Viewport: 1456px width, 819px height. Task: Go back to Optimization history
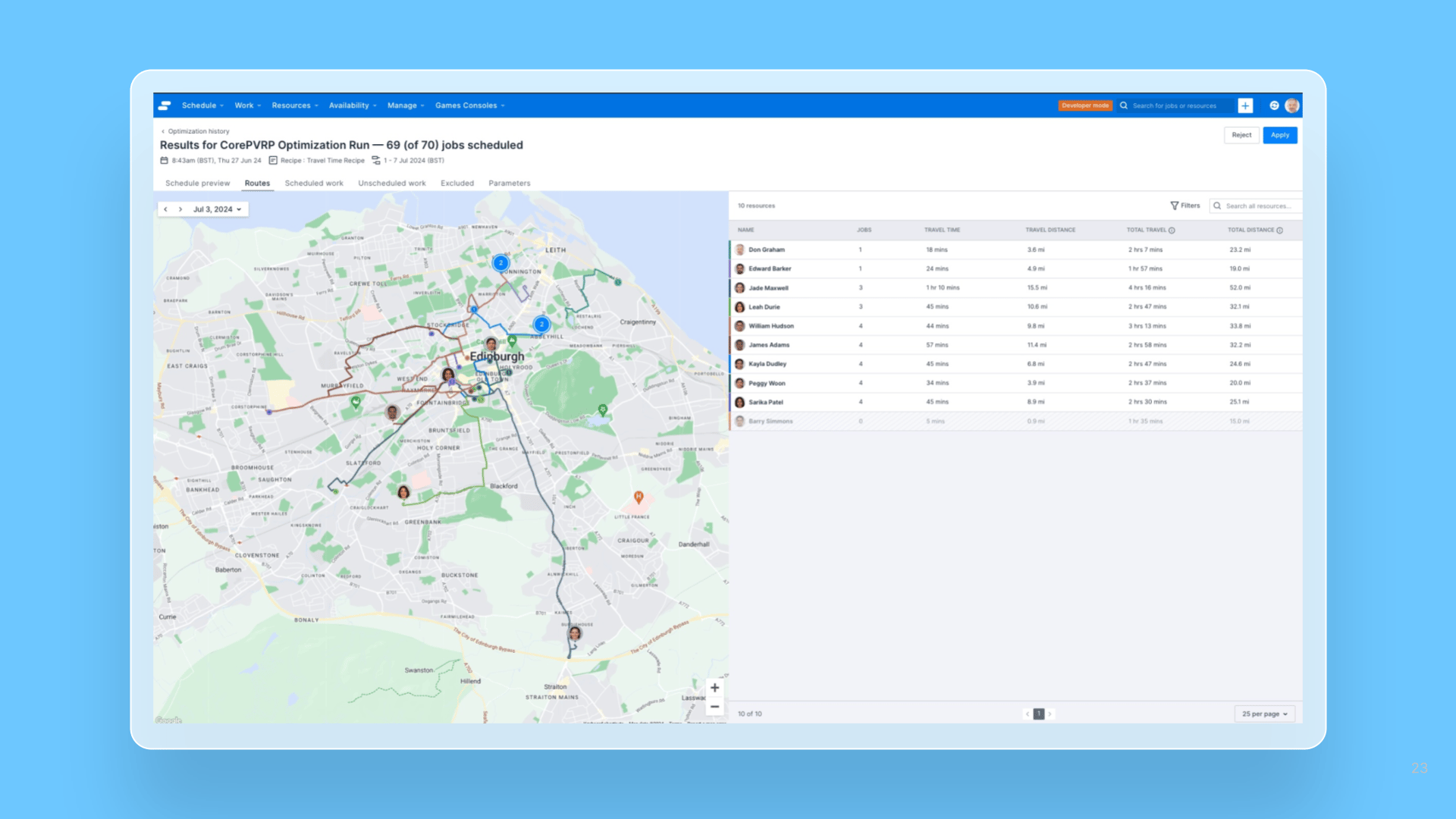[x=195, y=131]
